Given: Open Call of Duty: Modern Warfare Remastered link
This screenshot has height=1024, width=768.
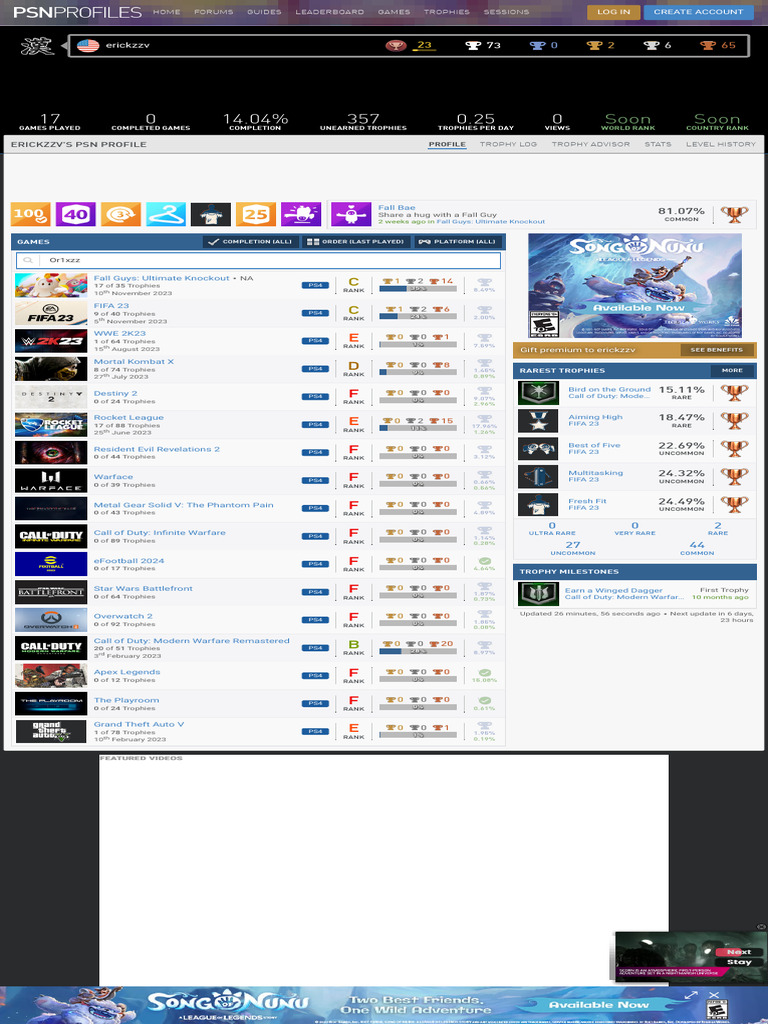Looking at the screenshot, I should (x=191, y=641).
